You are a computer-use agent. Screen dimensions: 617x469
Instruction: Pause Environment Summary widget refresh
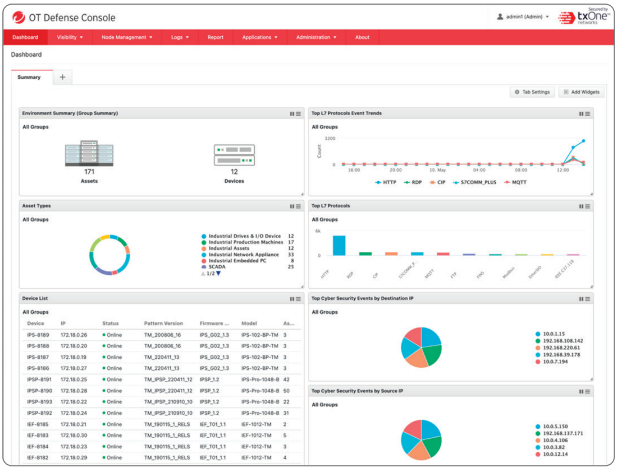pyautogui.click(x=292, y=114)
